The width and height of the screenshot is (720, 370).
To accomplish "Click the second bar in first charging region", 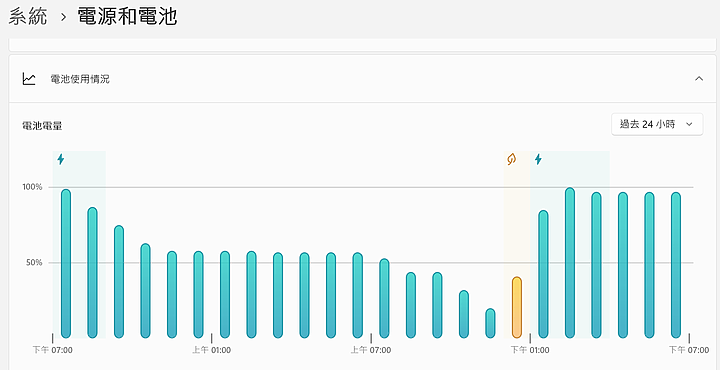I will [x=92, y=273].
